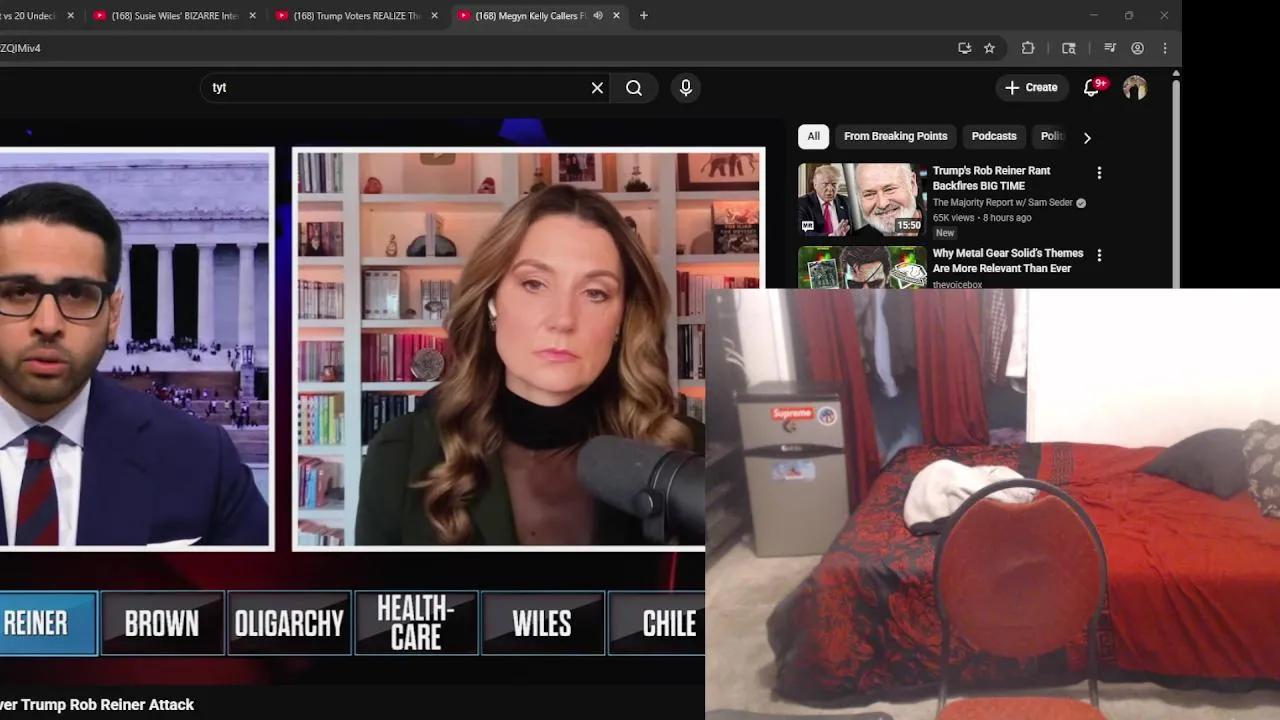Open Trump's Rob Reiner Rant thumbnail
The image size is (1280, 720).
click(862, 199)
